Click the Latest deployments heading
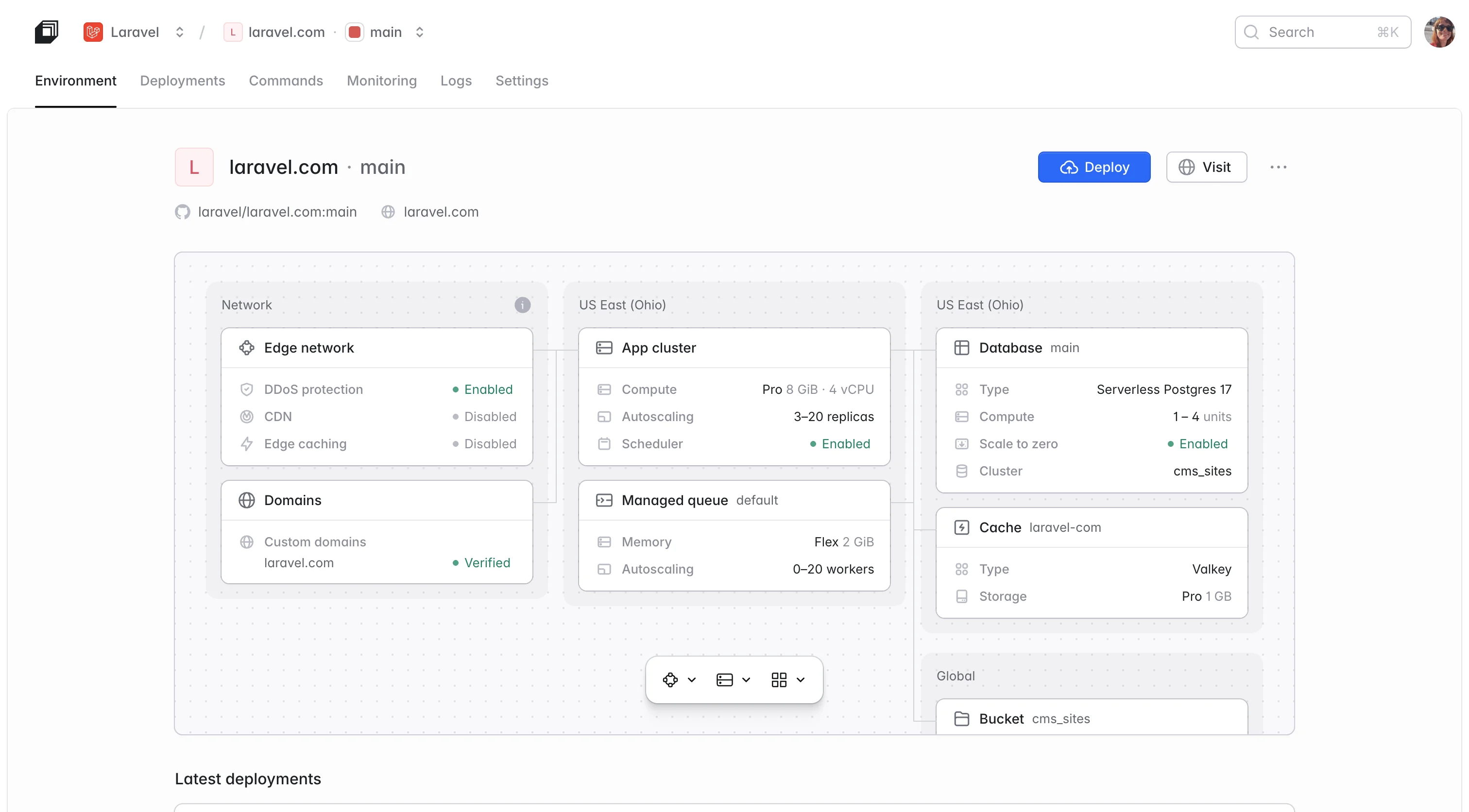Image resolution: width=1469 pixels, height=812 pixels. coord(247,779)
